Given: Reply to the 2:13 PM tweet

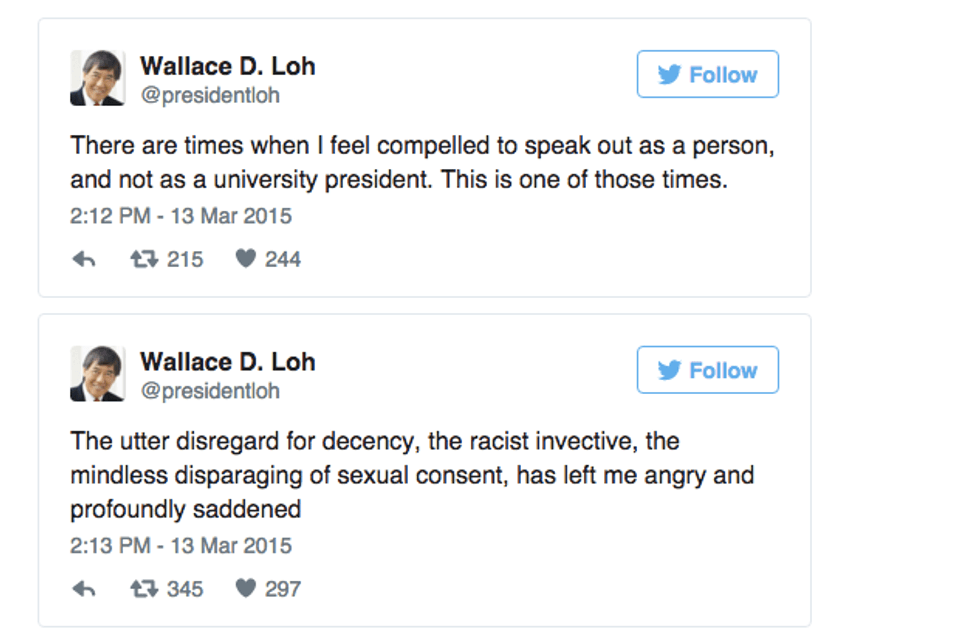Looking at the screenshot, I should pyautogui.click(x=84, y=589).
